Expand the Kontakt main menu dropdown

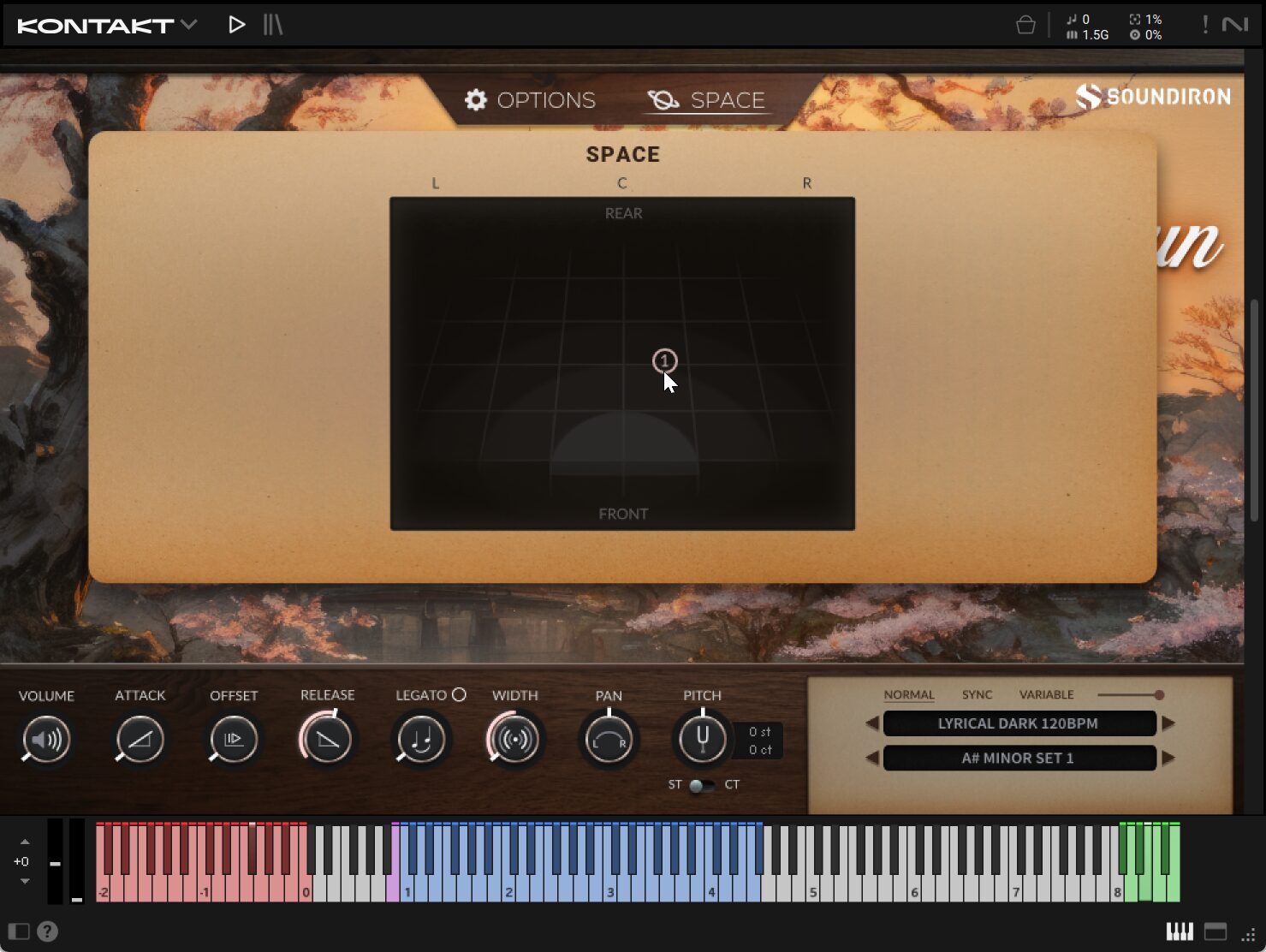coord(190,25)
